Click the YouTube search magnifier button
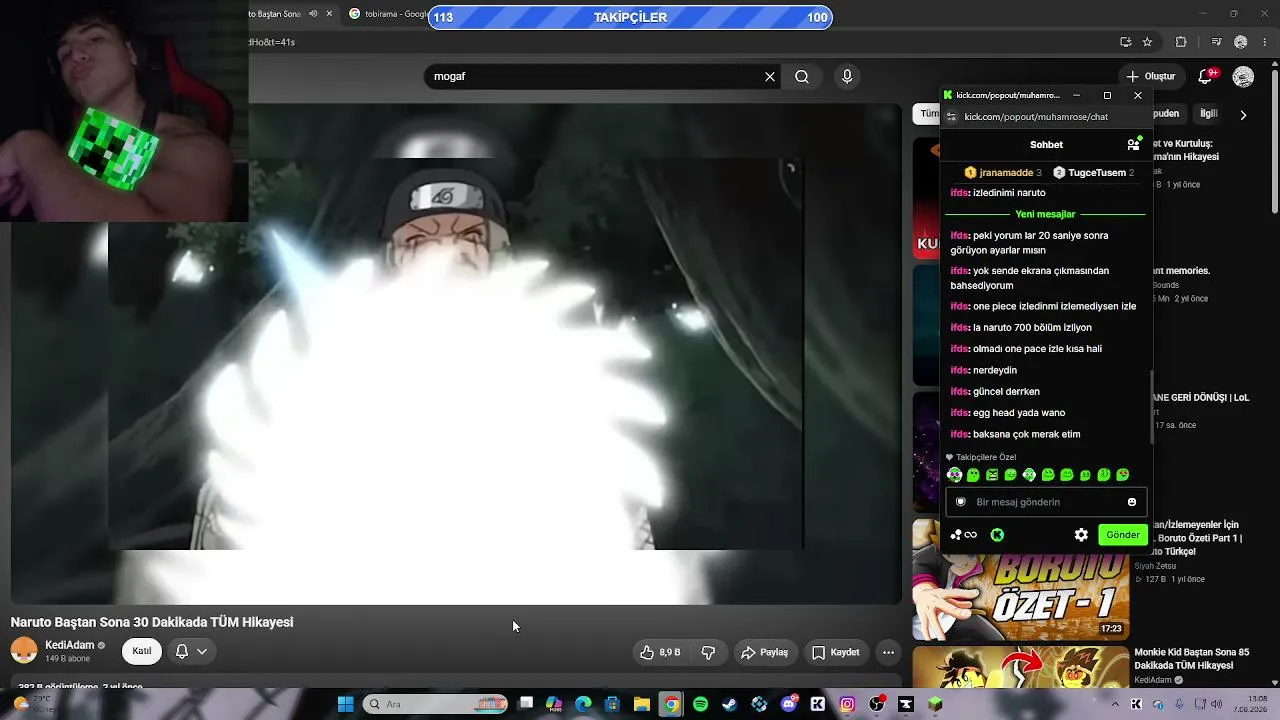This screenshot has height=720, width=1280. click(x=802, y=77)
